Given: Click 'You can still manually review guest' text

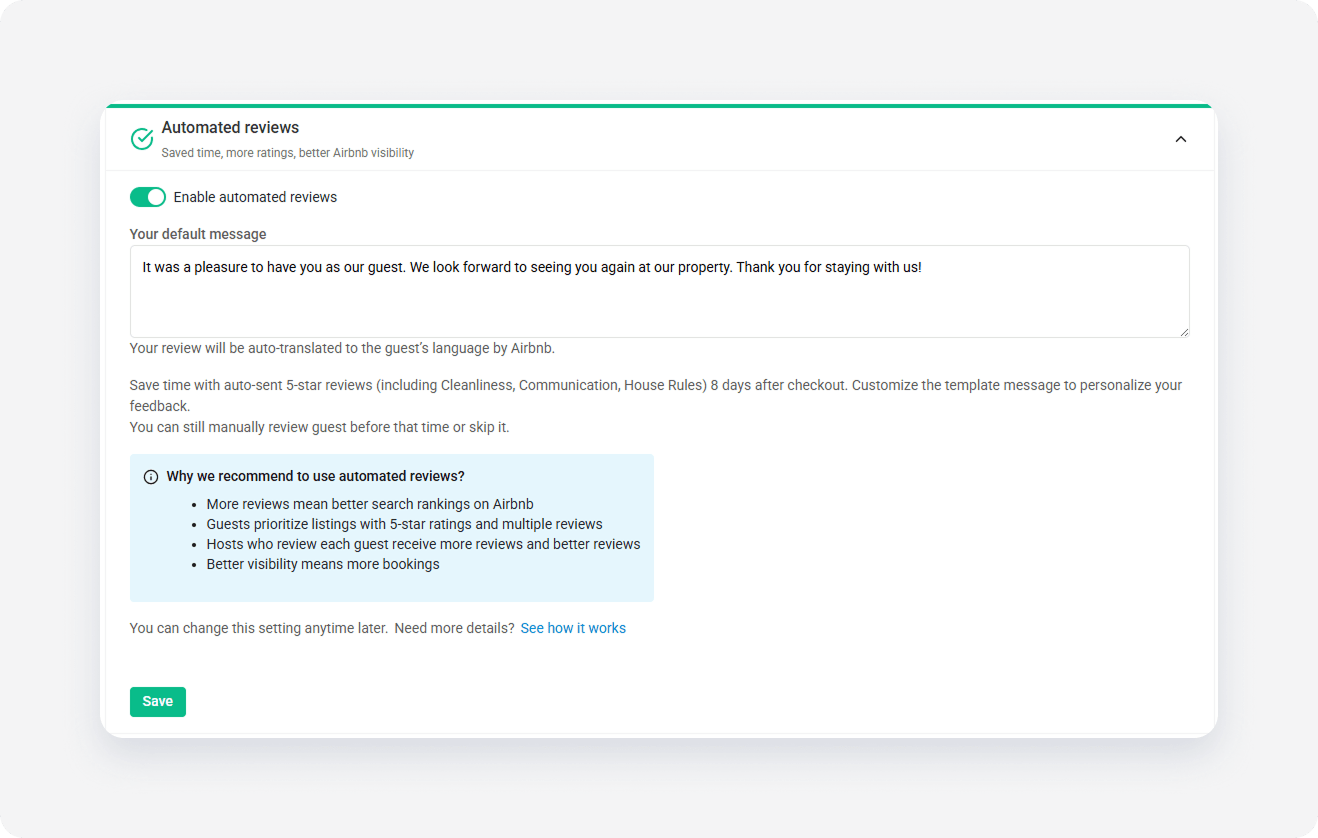Looking at the screenshot, I should click(319, 427).
